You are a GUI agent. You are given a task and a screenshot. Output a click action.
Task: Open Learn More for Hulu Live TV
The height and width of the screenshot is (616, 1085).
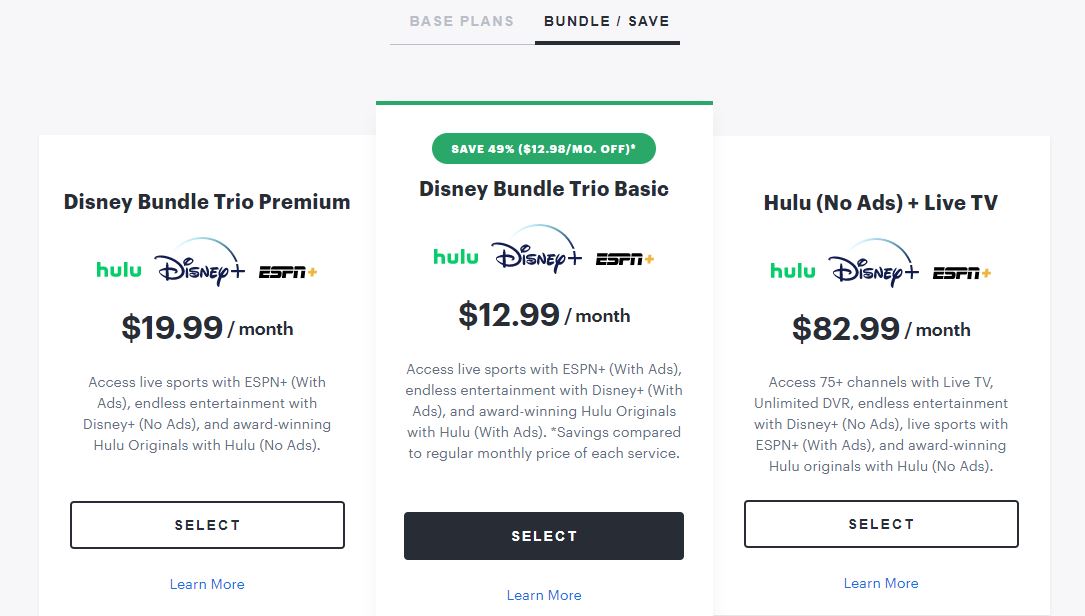(881, 583)
